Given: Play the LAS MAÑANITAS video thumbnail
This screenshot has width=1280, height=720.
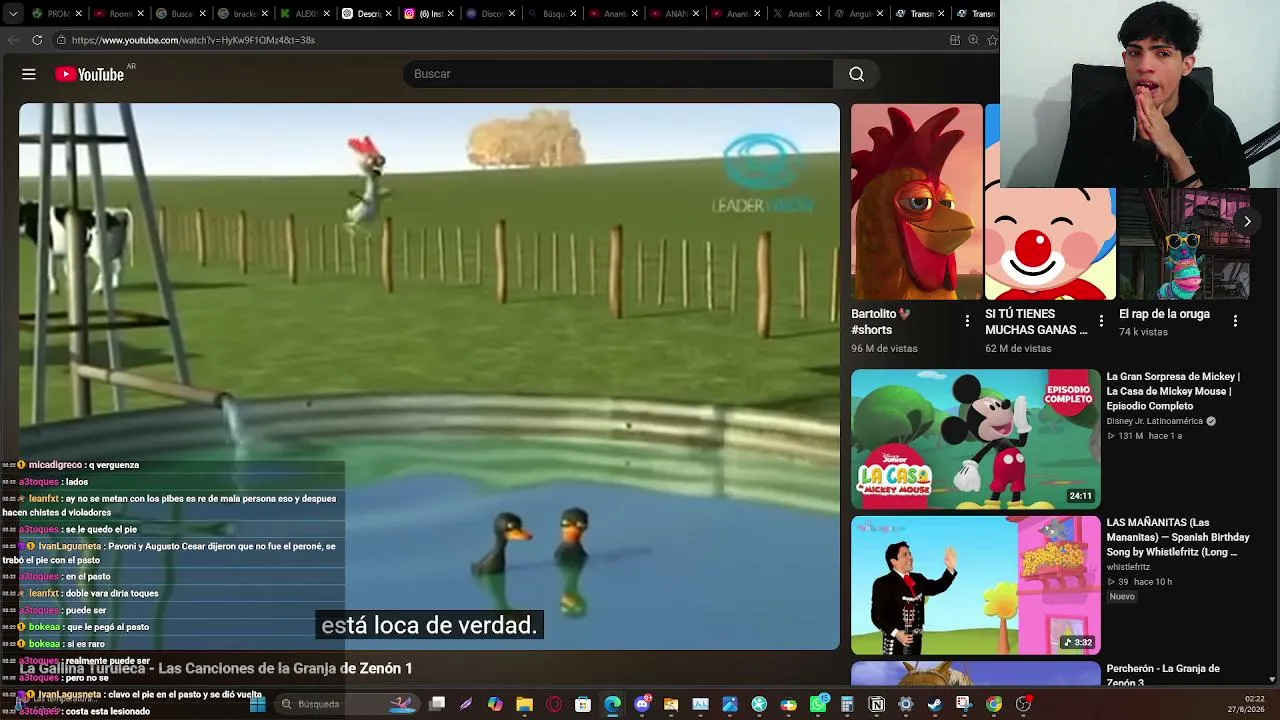Looking at the screenshot, I should click(x=976, y=585).
